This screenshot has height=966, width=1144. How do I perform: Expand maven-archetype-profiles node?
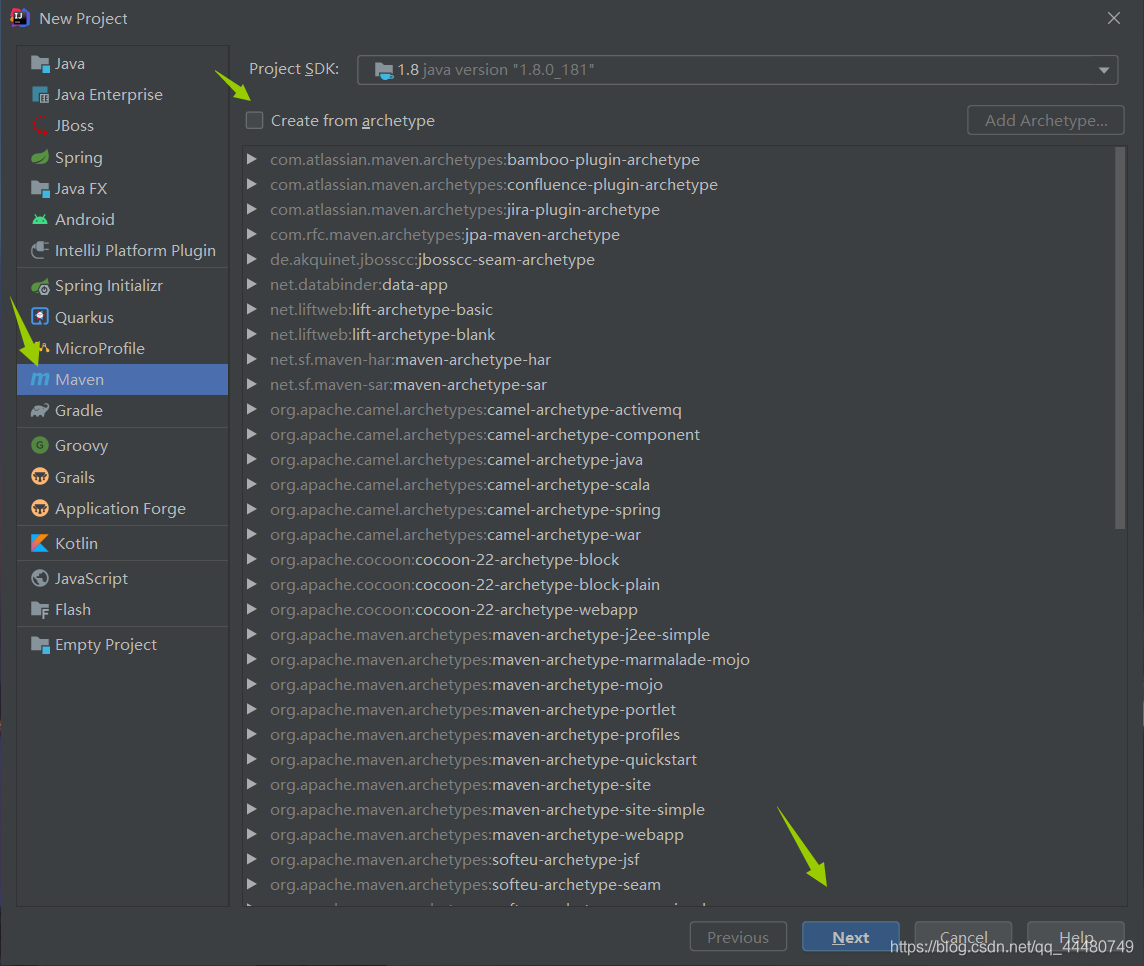(x=252, y=734)
